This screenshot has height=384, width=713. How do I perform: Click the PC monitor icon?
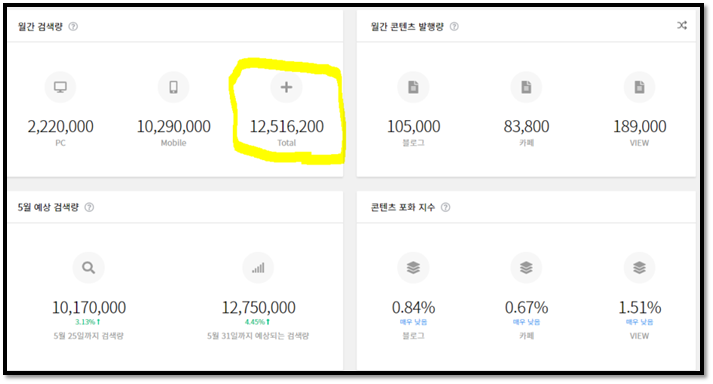tap(60, 87)
